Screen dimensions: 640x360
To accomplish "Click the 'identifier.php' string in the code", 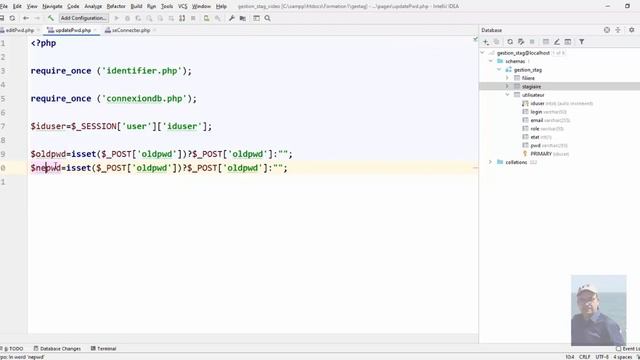I will tap(142, 71).
